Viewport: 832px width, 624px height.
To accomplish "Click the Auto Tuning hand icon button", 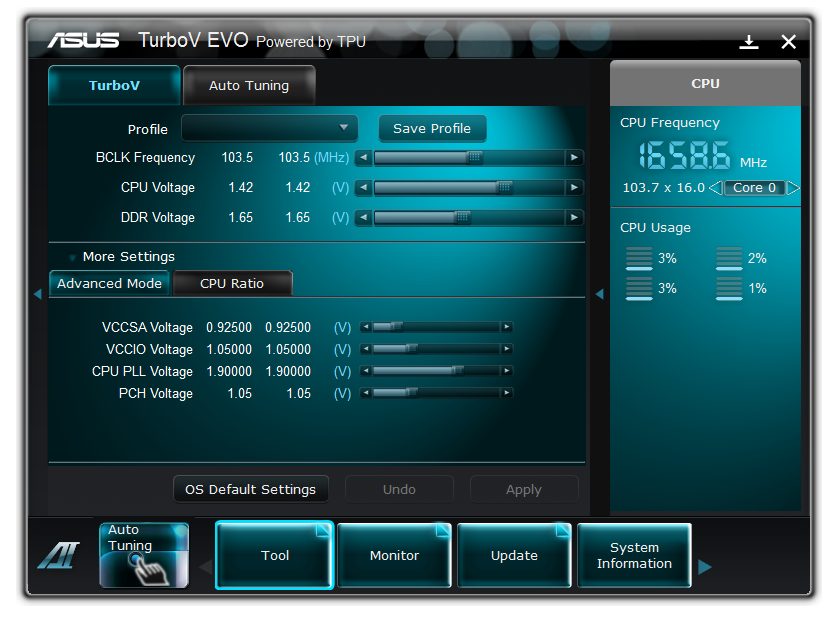I will coord(144,555).
